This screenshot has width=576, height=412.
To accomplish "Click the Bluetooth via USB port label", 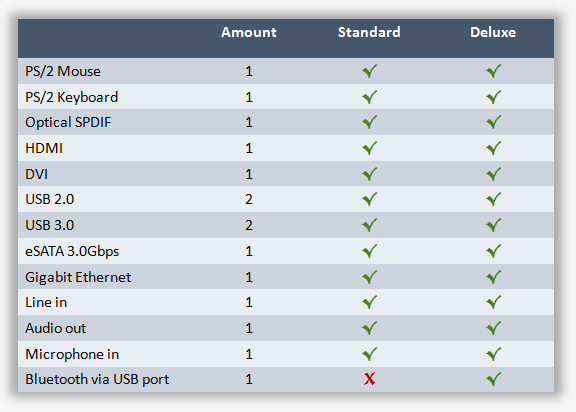I will coord(97,379).
